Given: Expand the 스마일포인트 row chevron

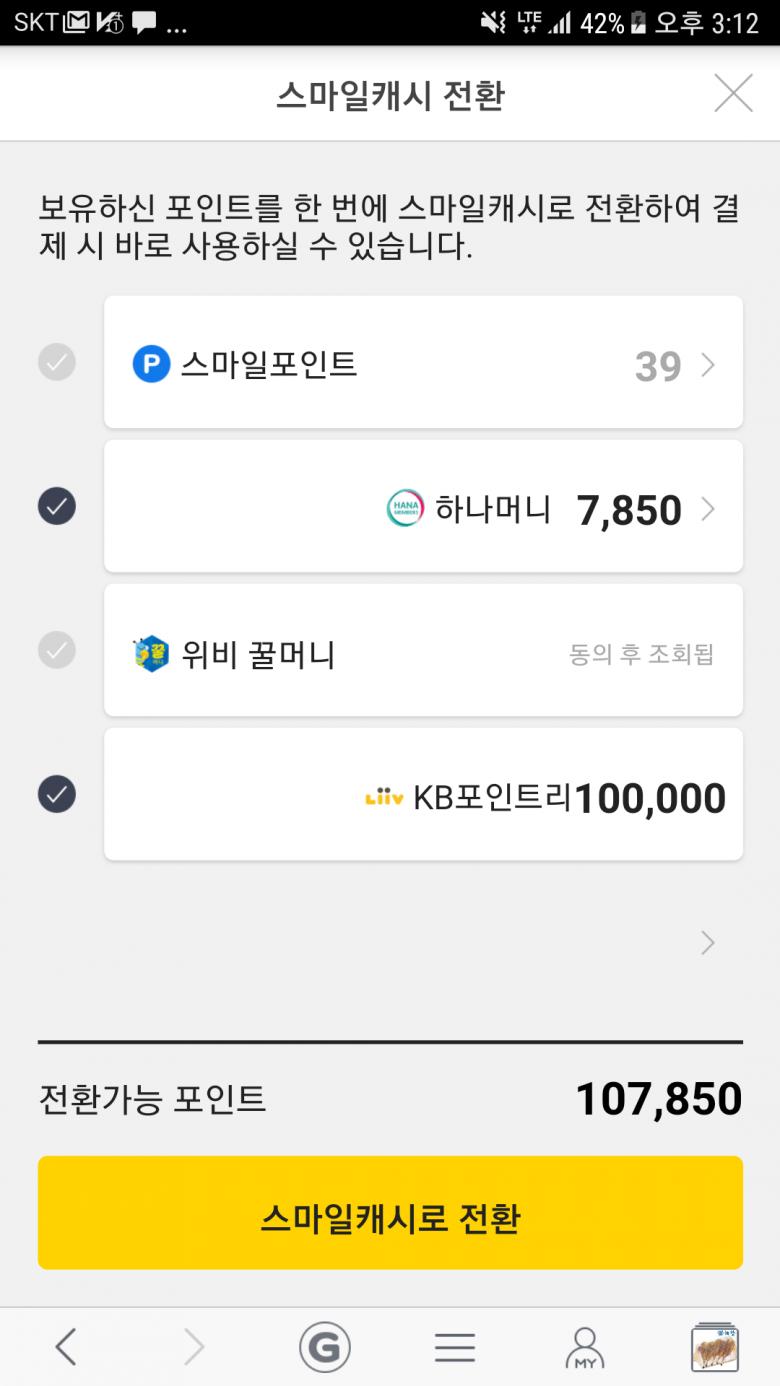Looking at the screenshot, I should pos(708,365).
